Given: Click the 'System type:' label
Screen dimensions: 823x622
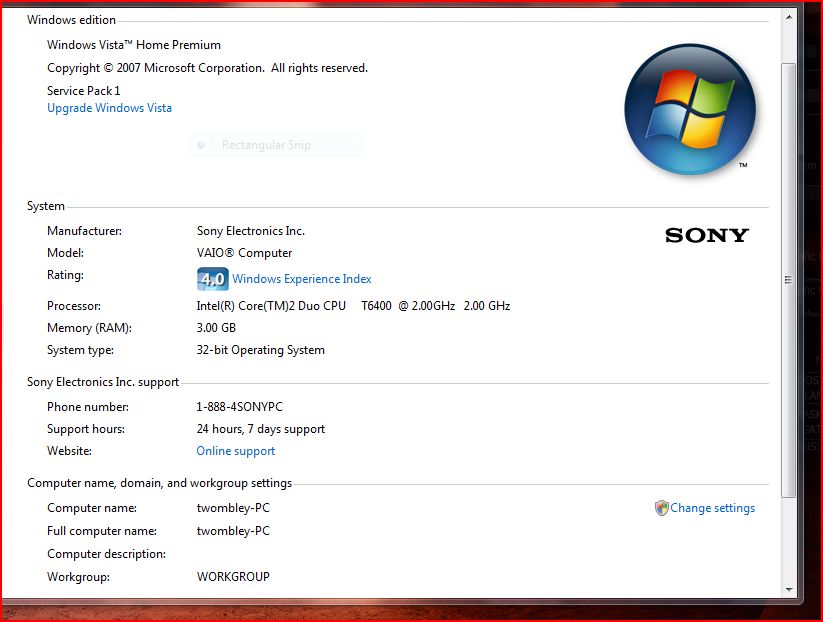Looking at the screenshot, I should click(x=80, y=350).
